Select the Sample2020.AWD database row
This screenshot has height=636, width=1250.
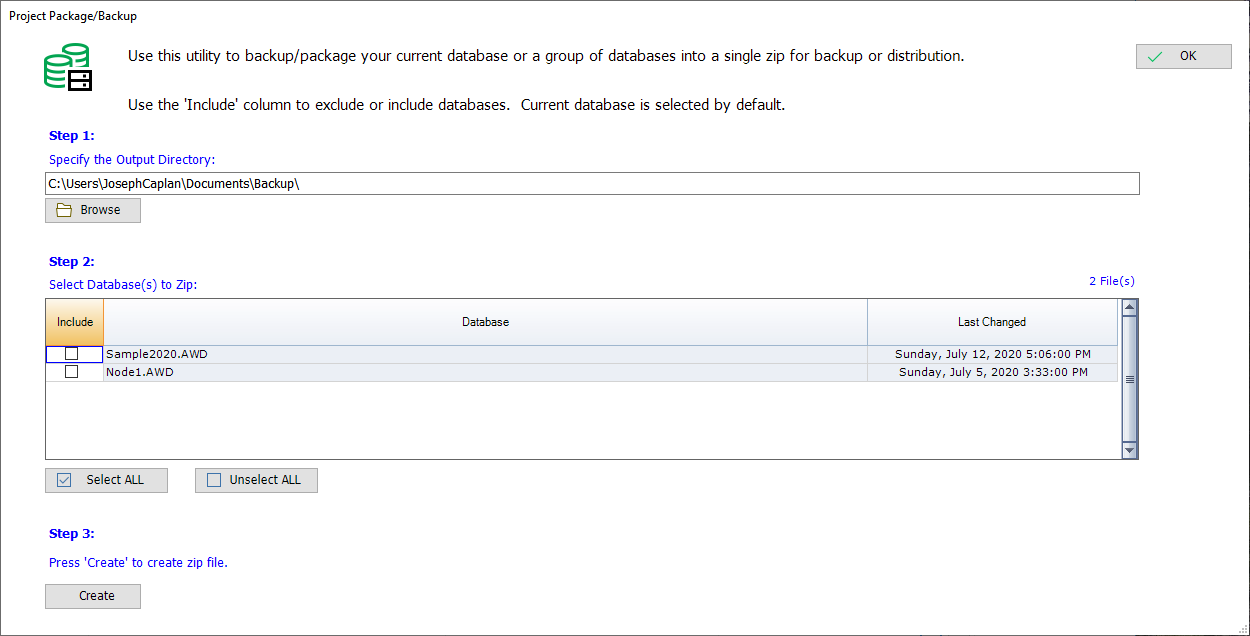coord(485,354)
